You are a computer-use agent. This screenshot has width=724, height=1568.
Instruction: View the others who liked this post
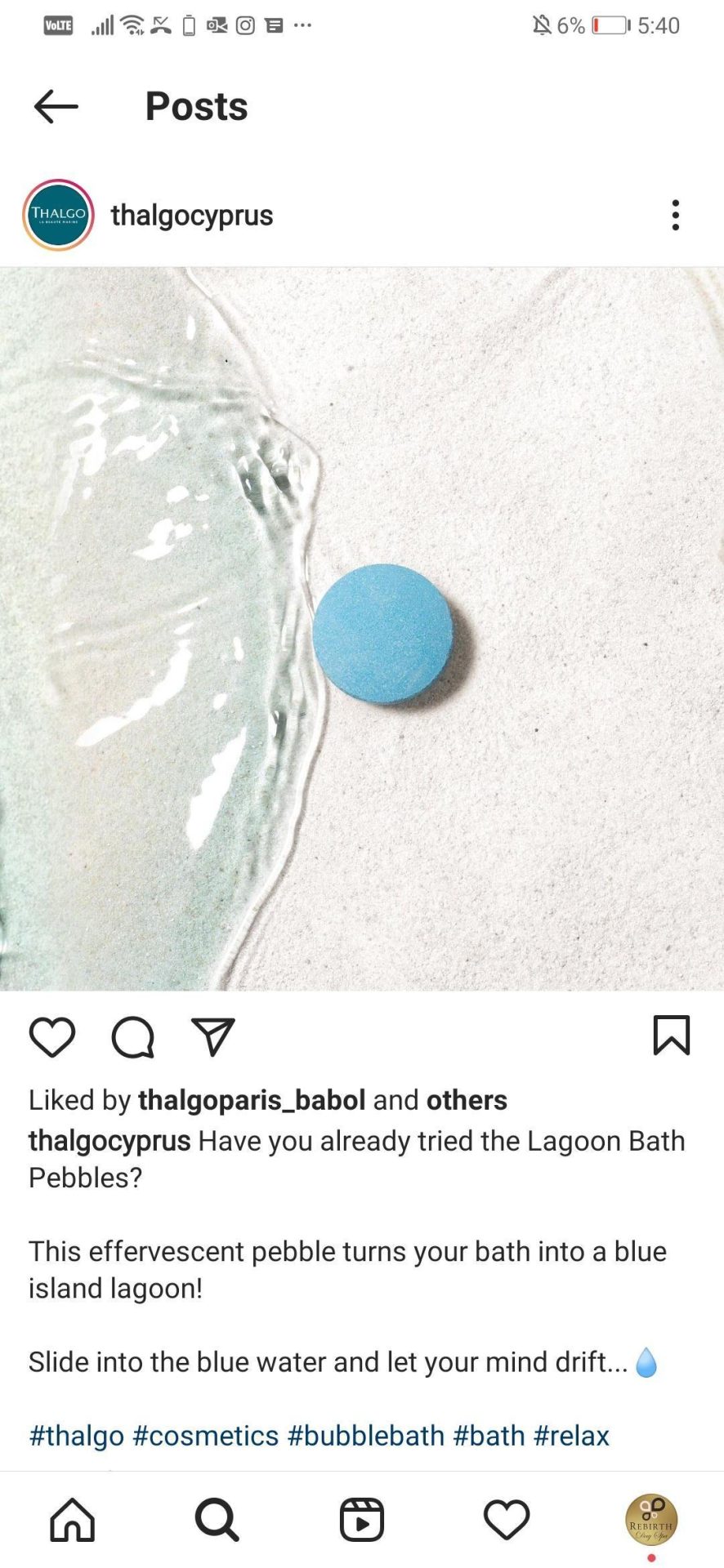pos(467,1100)
